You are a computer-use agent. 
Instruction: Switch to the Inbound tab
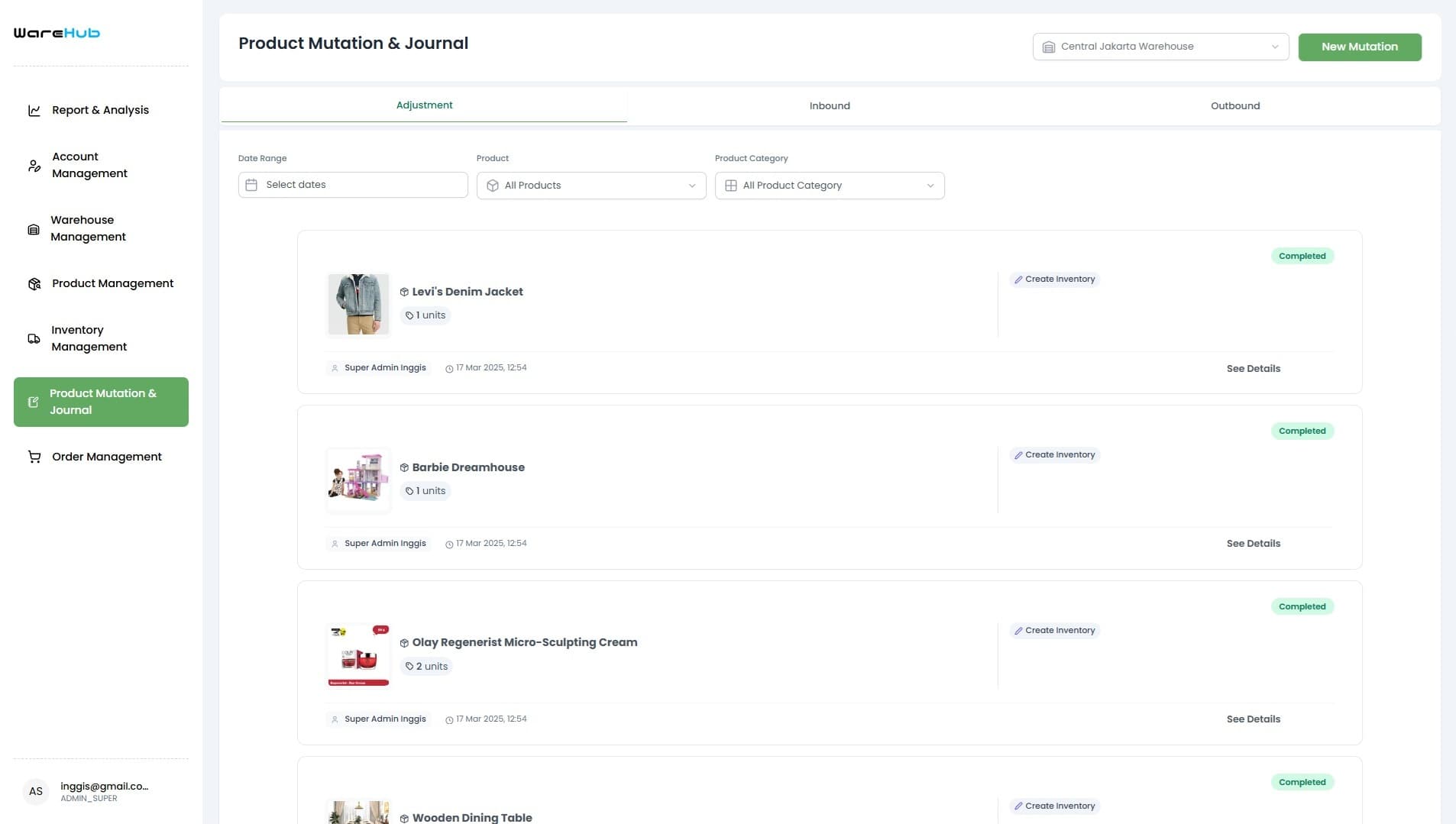(830, 105)
